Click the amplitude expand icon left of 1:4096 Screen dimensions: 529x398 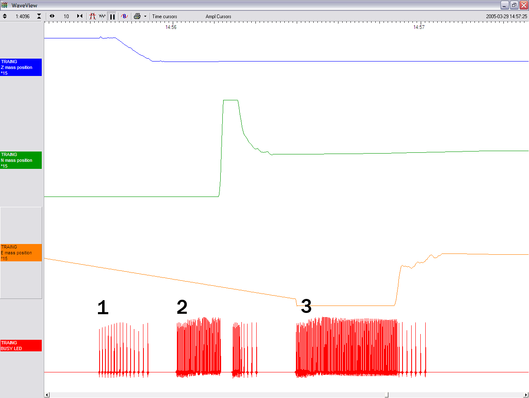pos(5,16)
